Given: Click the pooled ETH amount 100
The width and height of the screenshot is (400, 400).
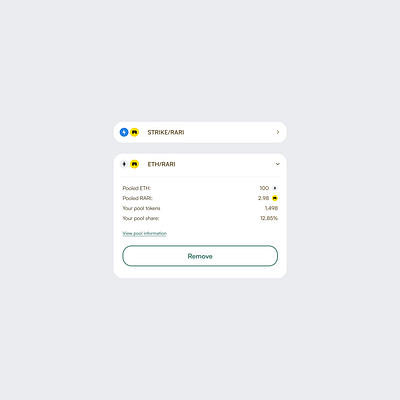Looking at the screenshot, I should point(264,188).
